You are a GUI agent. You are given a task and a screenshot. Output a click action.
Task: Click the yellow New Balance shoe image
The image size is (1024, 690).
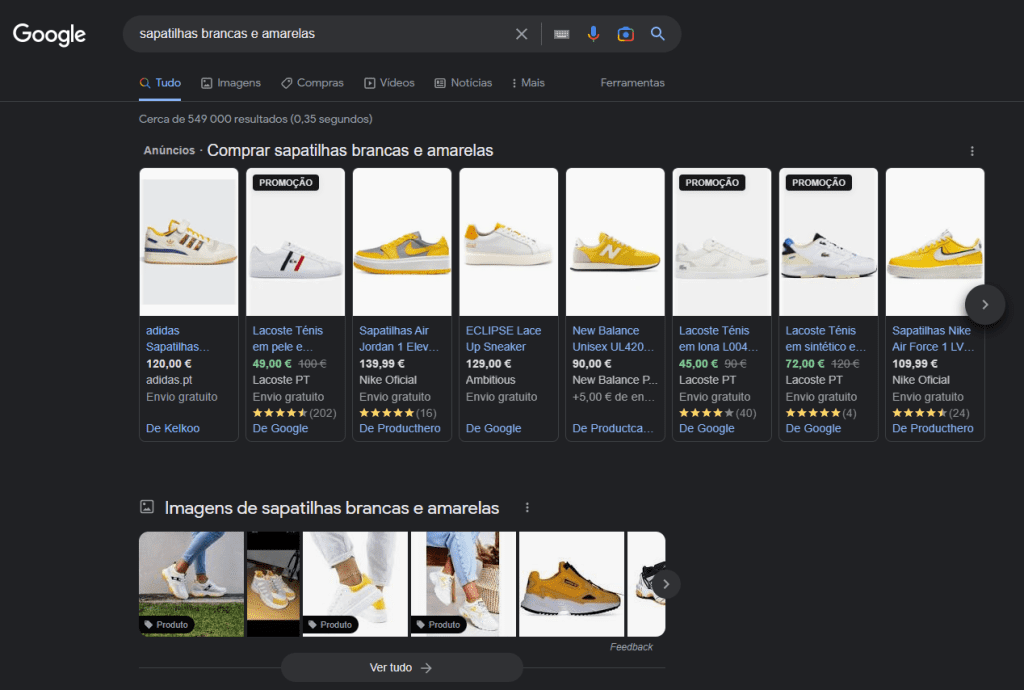615,242
